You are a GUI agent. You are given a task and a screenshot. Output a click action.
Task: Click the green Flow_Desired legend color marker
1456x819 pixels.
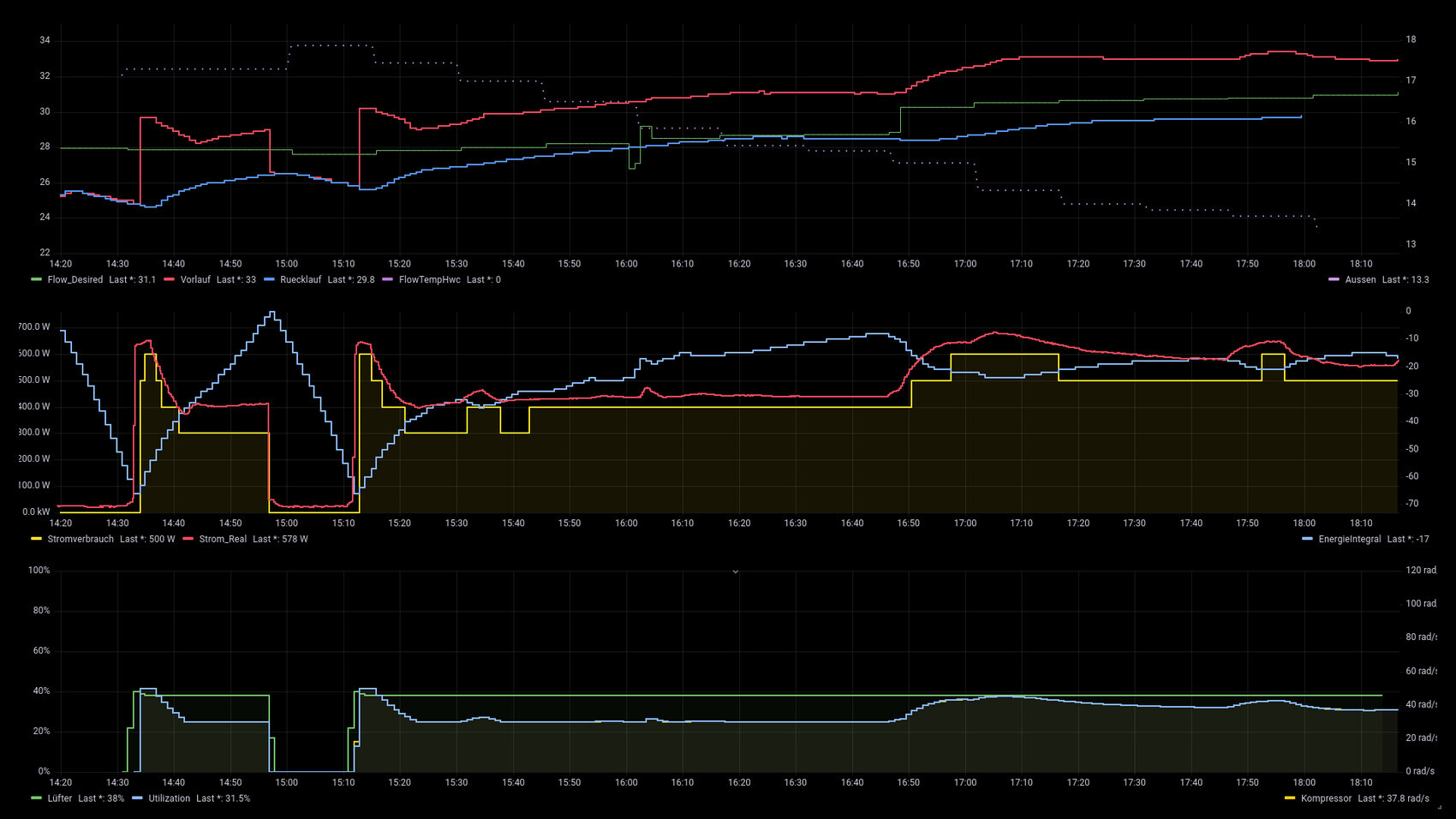[36, 280]
